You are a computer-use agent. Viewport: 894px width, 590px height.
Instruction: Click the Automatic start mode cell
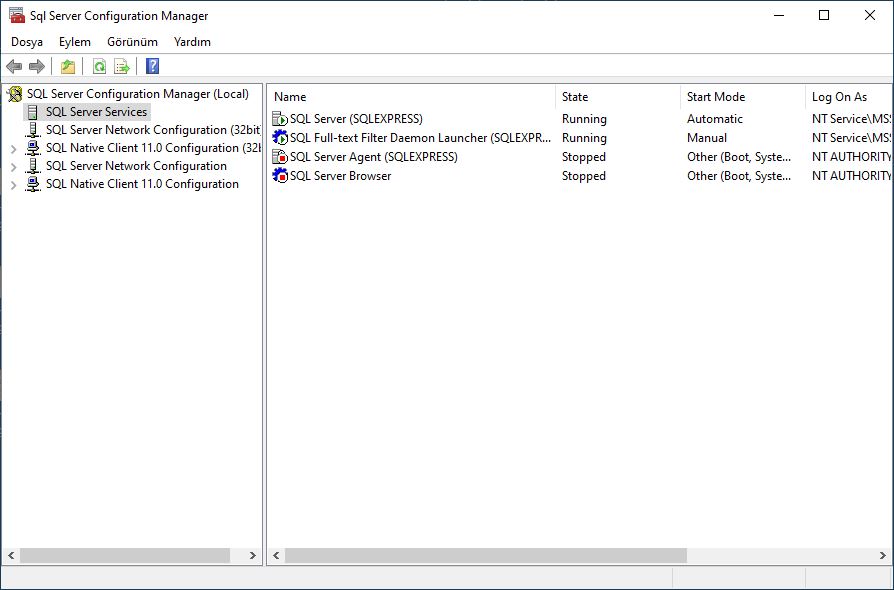tap(714, 119)
